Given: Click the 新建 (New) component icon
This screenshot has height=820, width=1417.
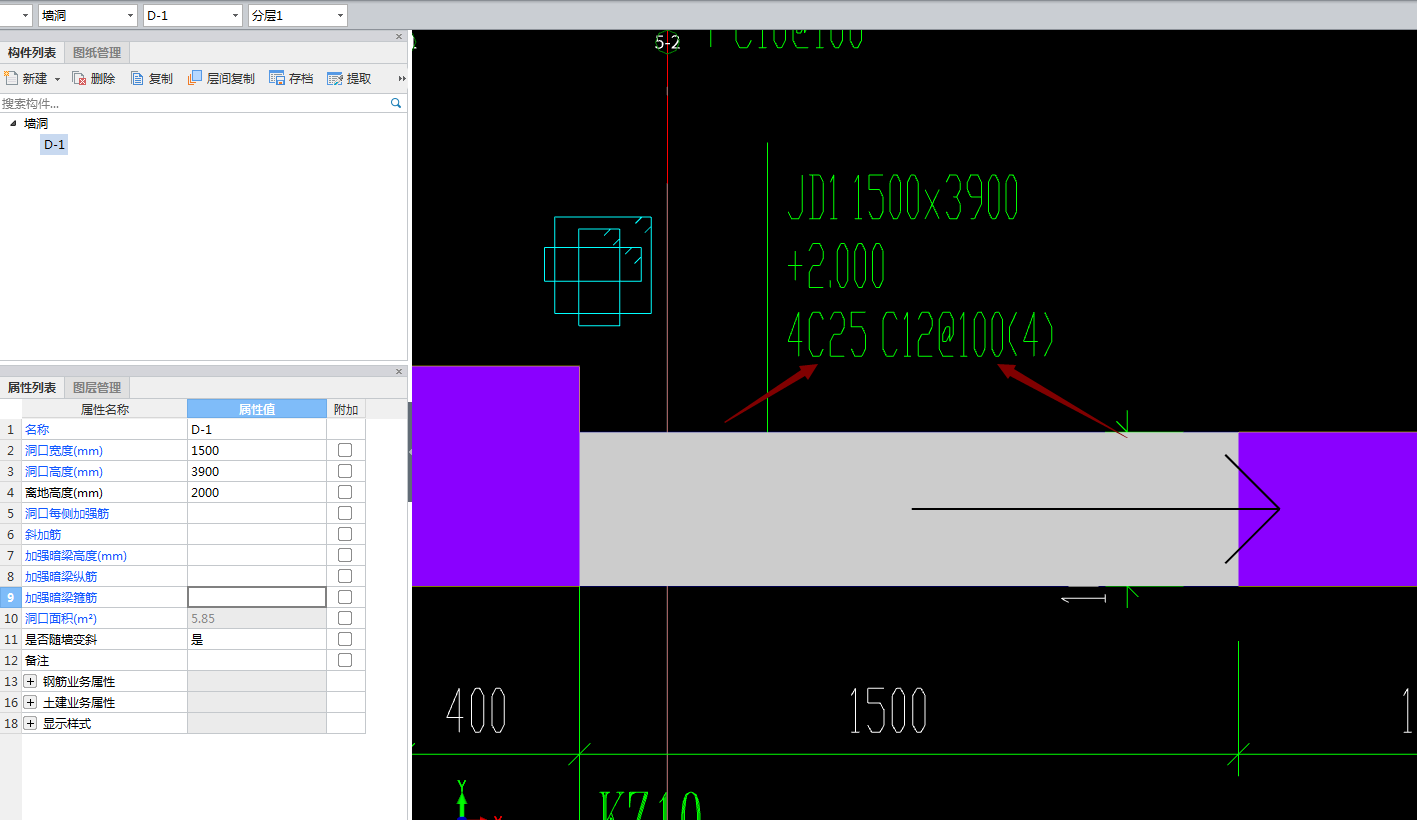Looking at the screenshot, I should coord(12,78).
